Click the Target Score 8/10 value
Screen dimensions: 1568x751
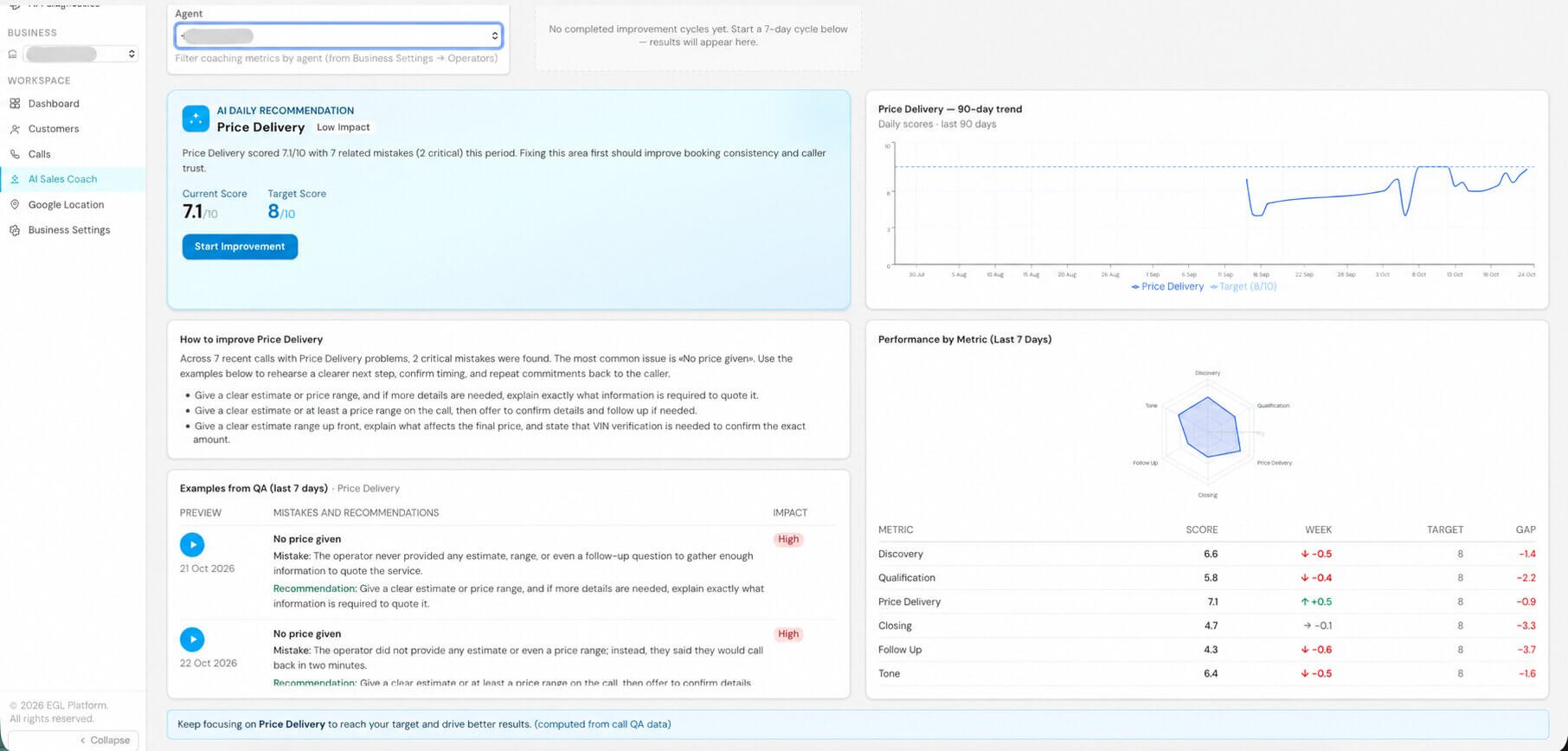[x=281, y=212]
